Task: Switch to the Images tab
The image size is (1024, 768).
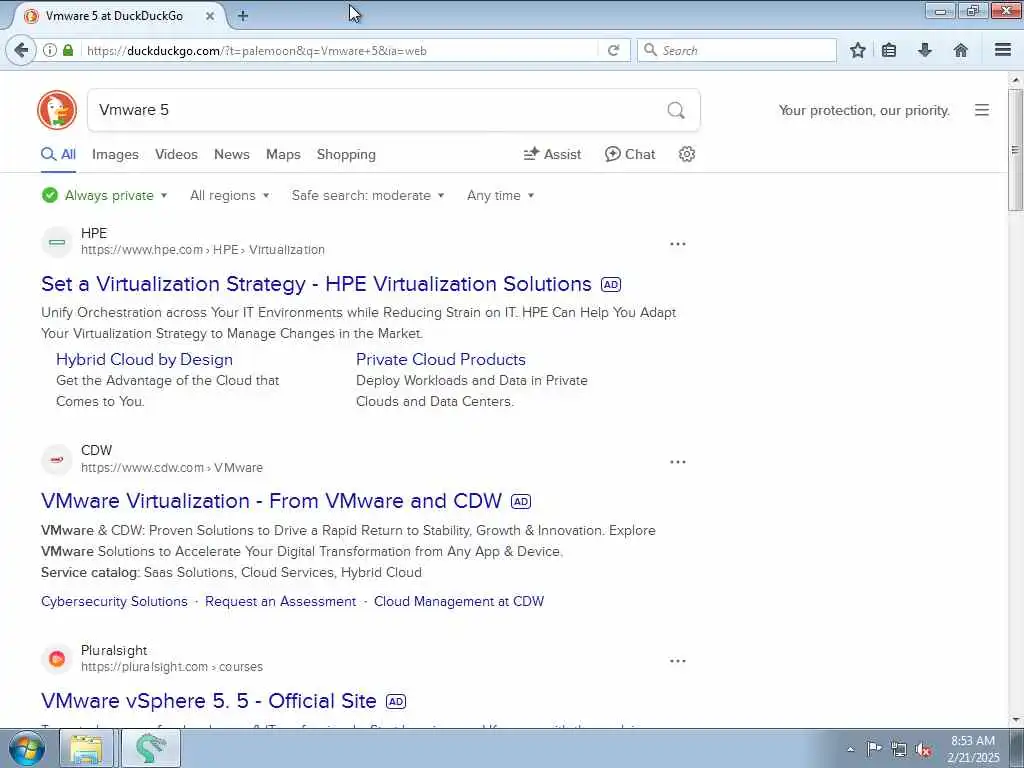Action: click(x=115, y=154)
